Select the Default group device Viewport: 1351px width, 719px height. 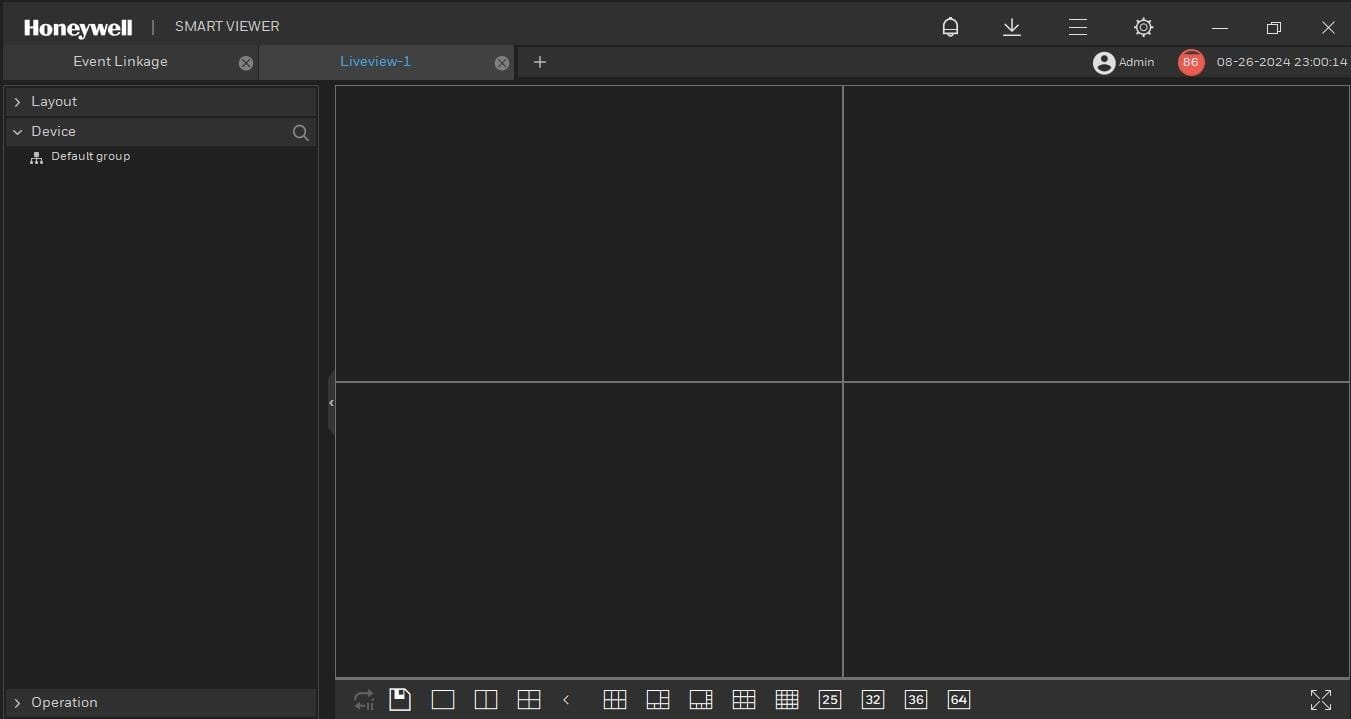tap(90, 156)
